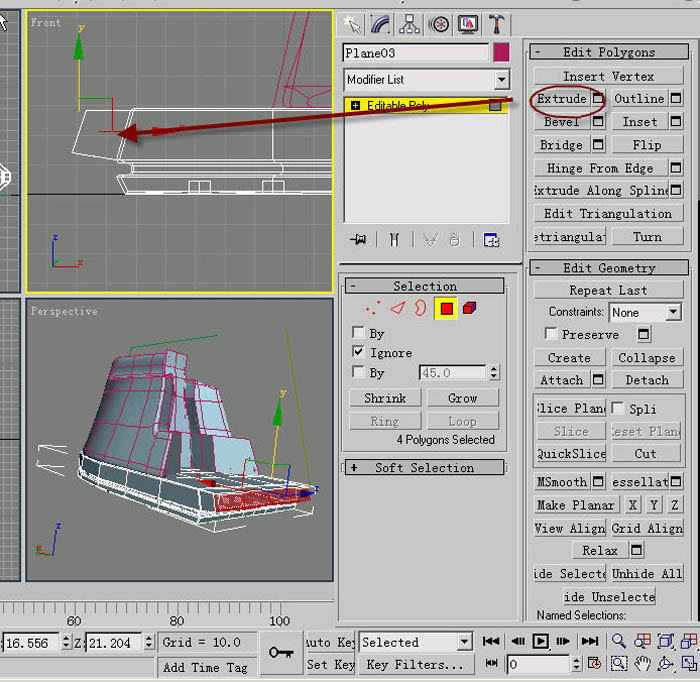Click the Shrink button
This screenshot has height=682, width=700.
385,398
